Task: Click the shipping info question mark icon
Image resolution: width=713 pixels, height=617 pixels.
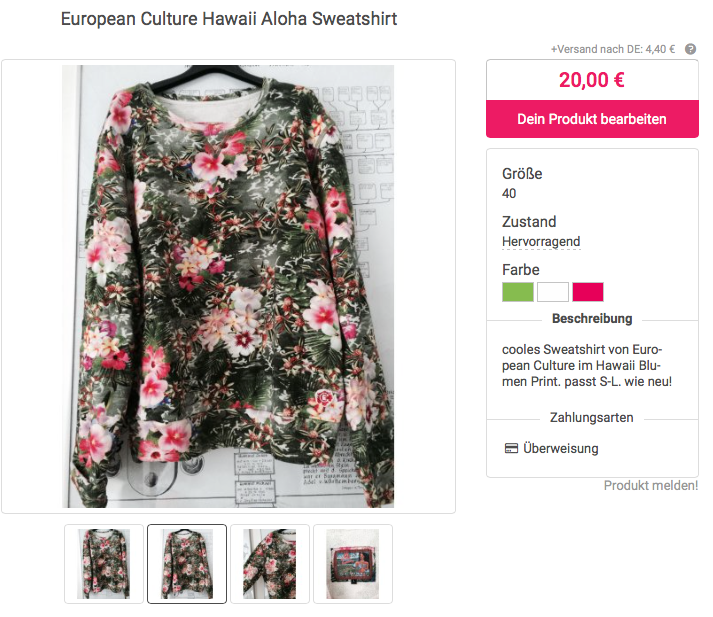Action: click(690, 49)
